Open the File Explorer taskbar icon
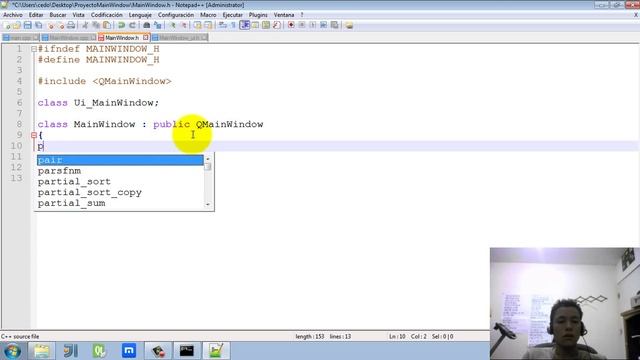This screenshot has width=640, height=360. point(41,351)
